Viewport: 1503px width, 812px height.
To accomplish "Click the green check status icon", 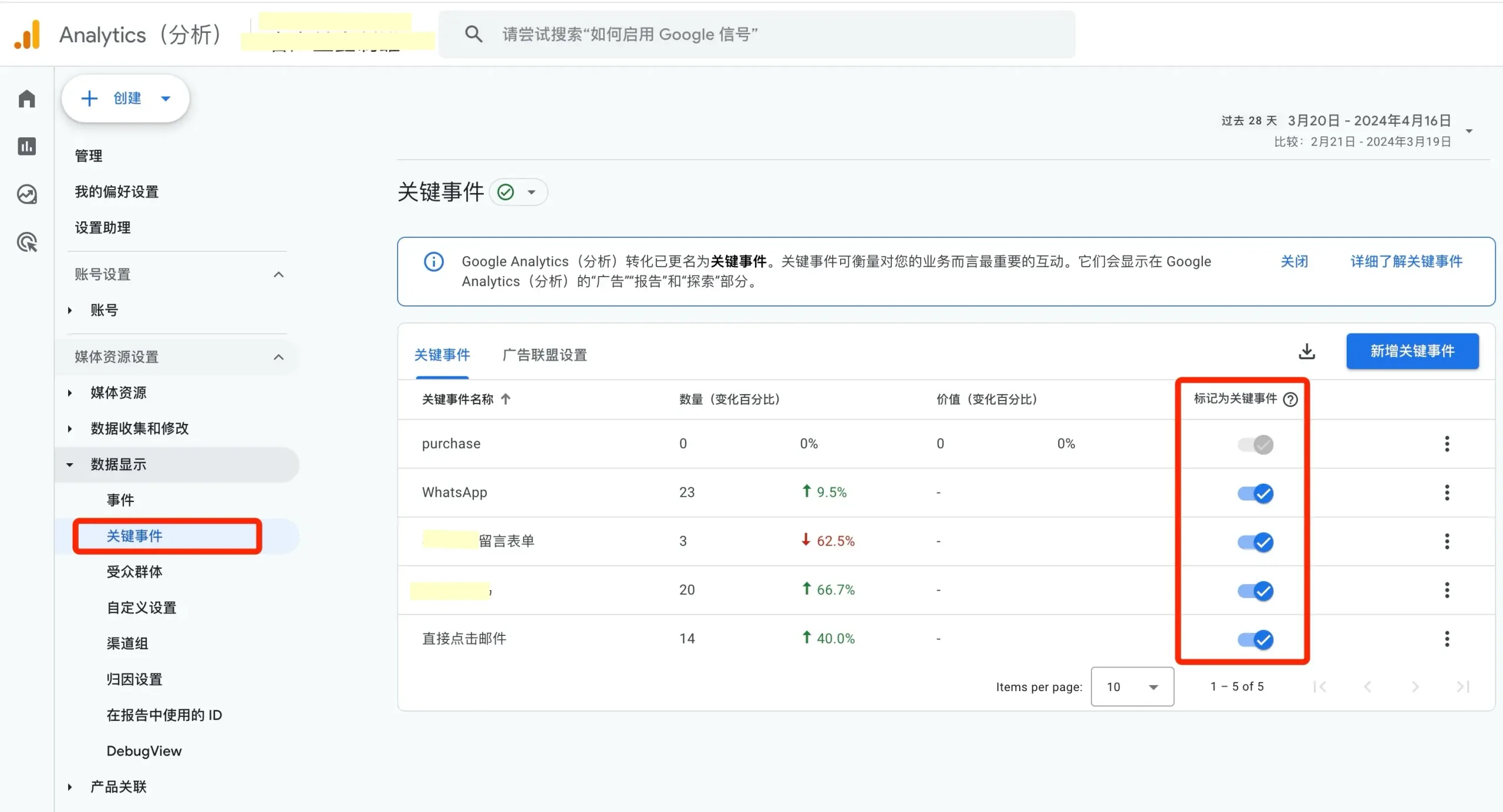I will (x=506, y=192).
